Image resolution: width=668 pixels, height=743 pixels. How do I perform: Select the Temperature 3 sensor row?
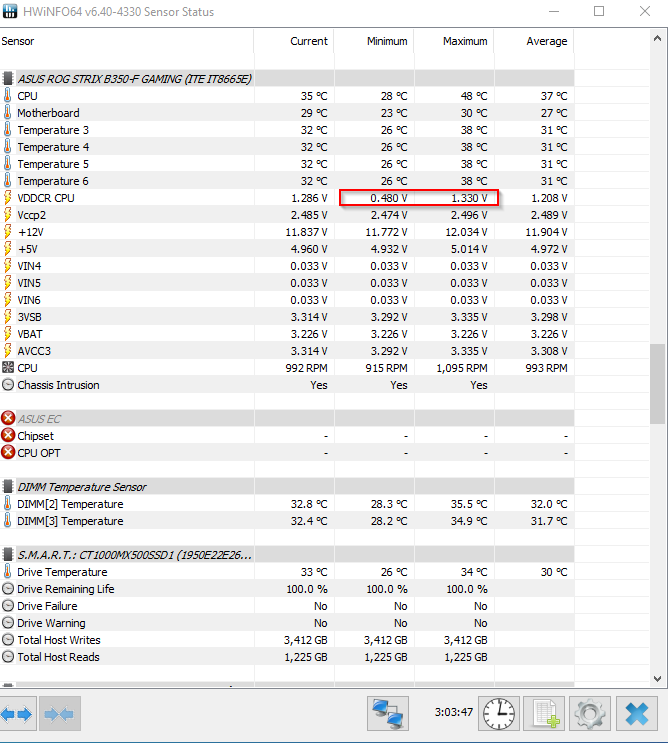(x=287, y=130)
